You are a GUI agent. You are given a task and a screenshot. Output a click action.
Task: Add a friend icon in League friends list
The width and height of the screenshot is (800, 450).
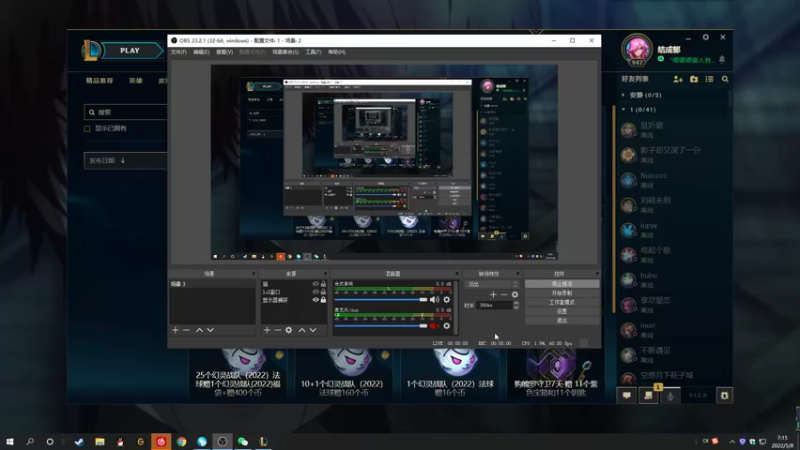pos(678,79)
